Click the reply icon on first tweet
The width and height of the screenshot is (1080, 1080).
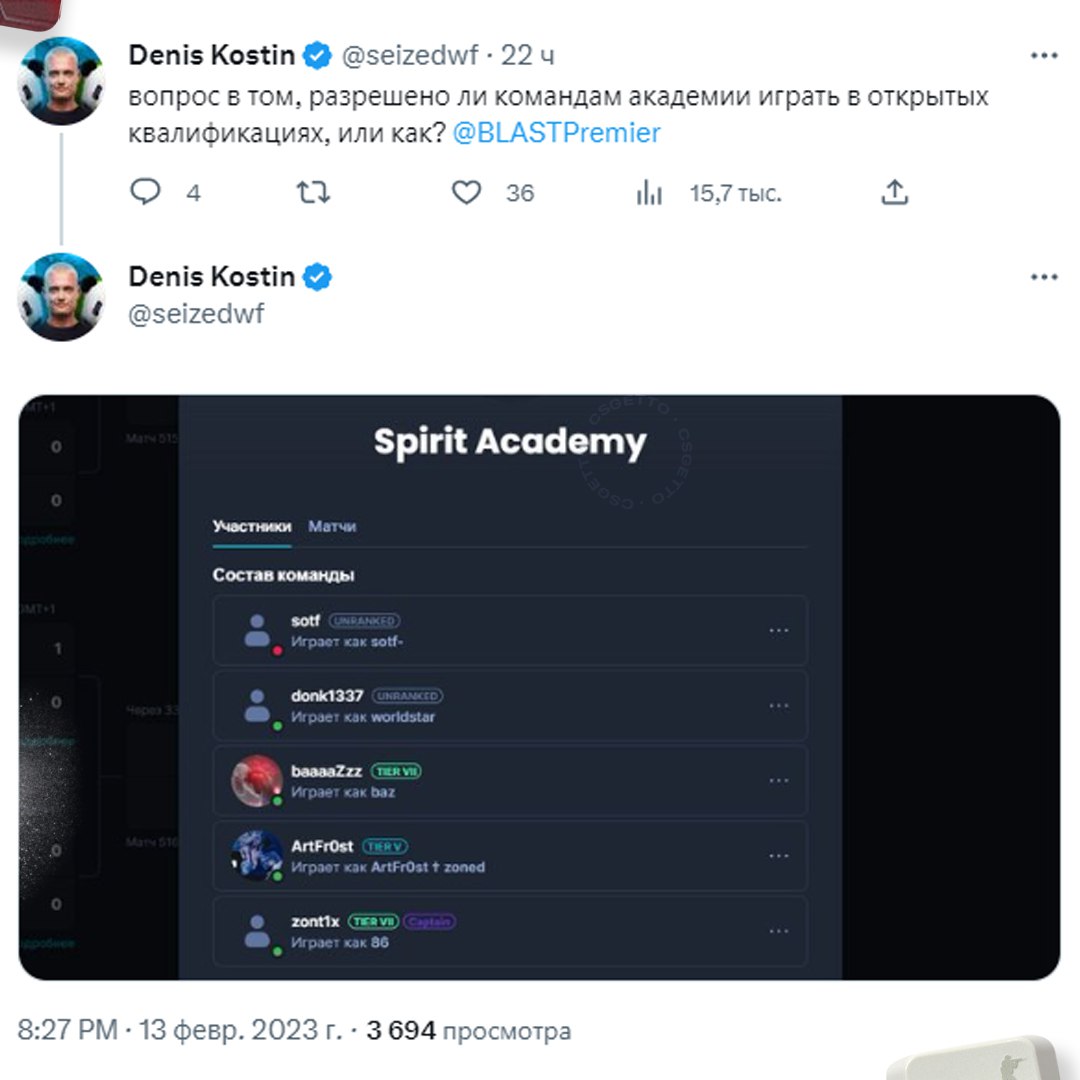[146, 192]
